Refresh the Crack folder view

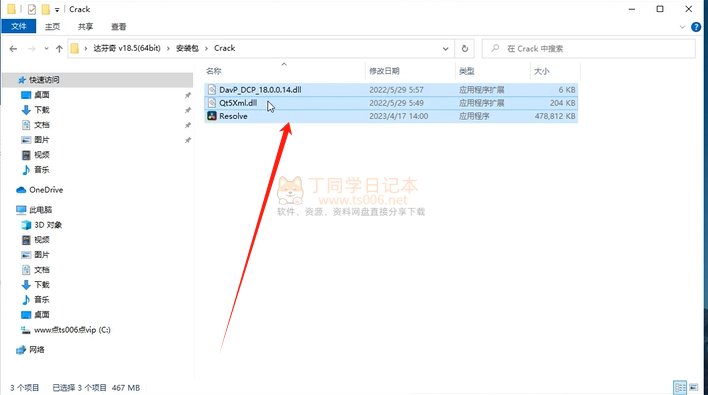click(x=465, y=49)
